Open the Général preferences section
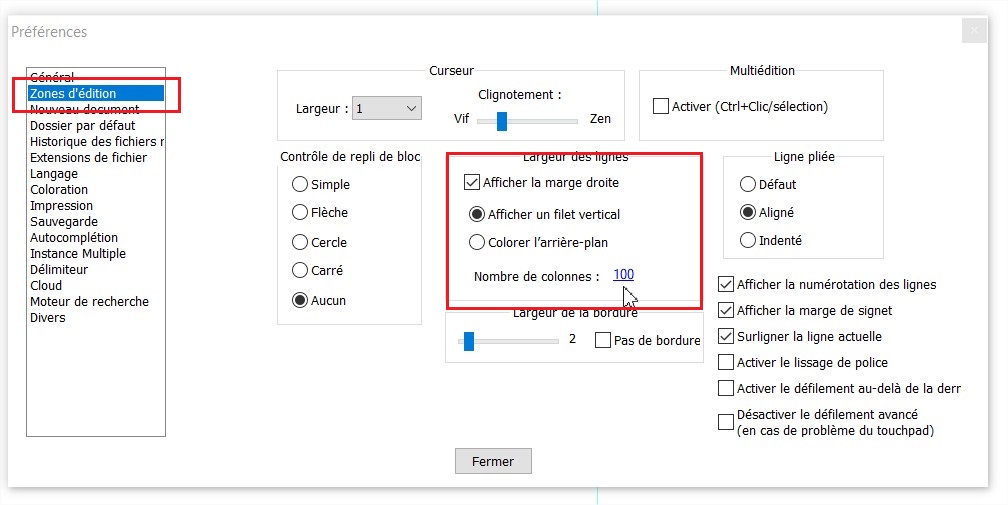The image size is (1008, 505). point(52,77)
